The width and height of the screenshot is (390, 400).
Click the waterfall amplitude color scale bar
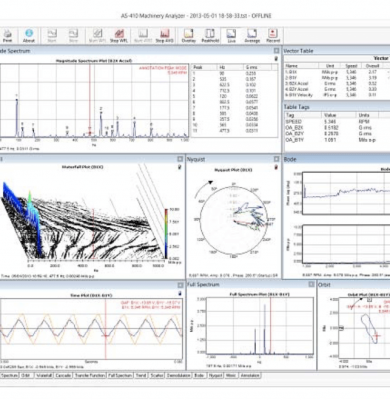[166, 233]
